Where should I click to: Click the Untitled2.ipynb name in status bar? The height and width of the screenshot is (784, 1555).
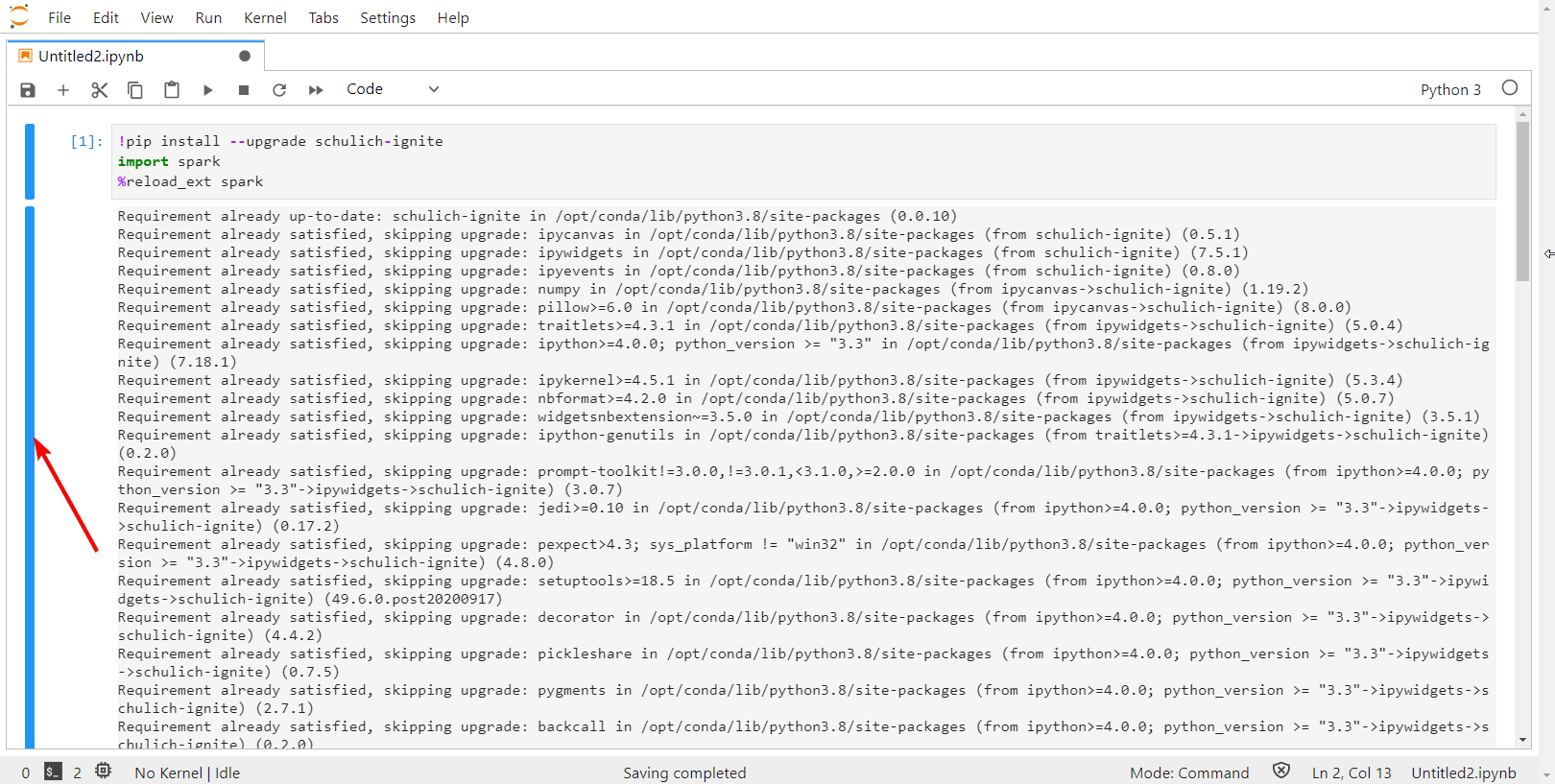point(1464,772)
